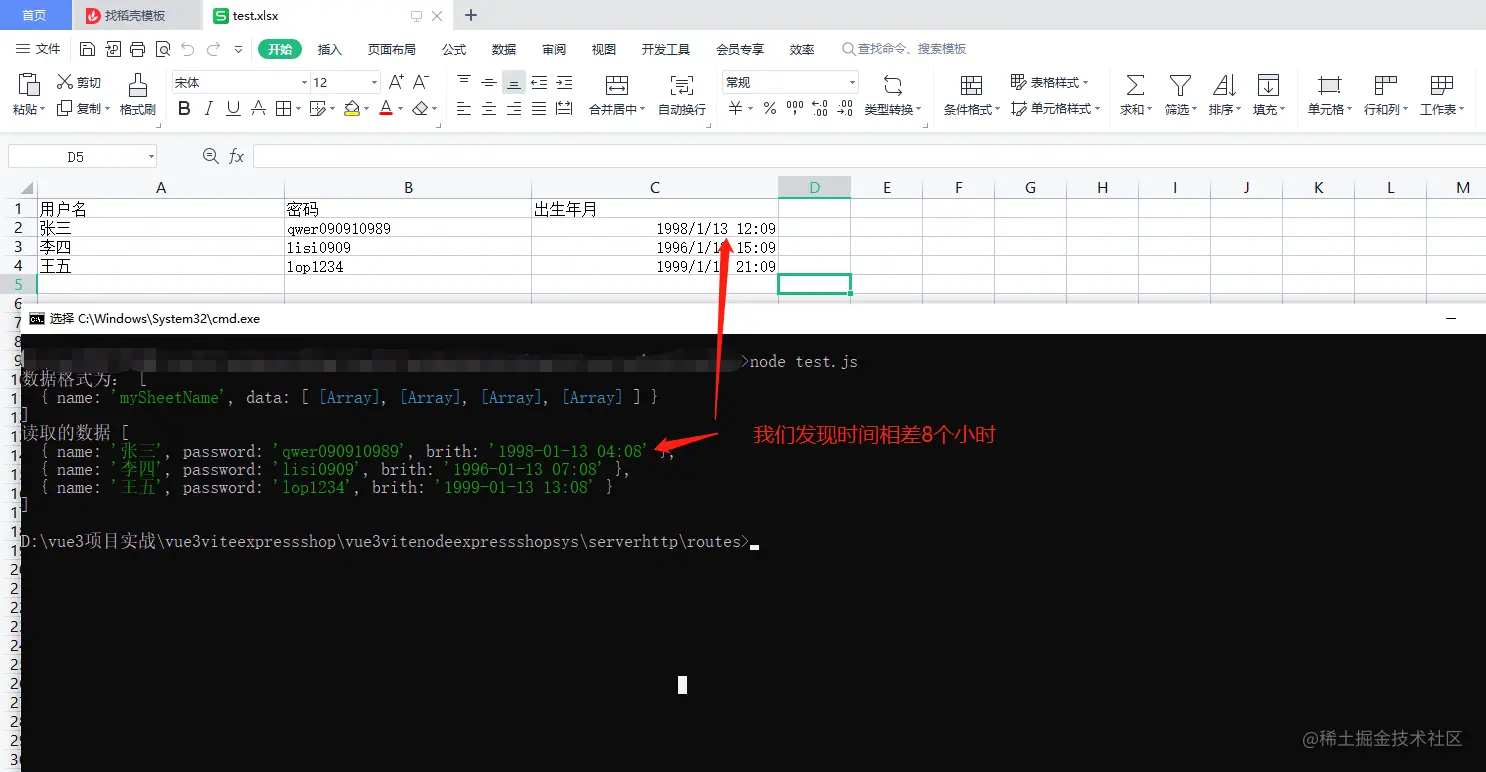
Task: Open the font name dropdown showing 宋体
Action: [x=236, y=82]
